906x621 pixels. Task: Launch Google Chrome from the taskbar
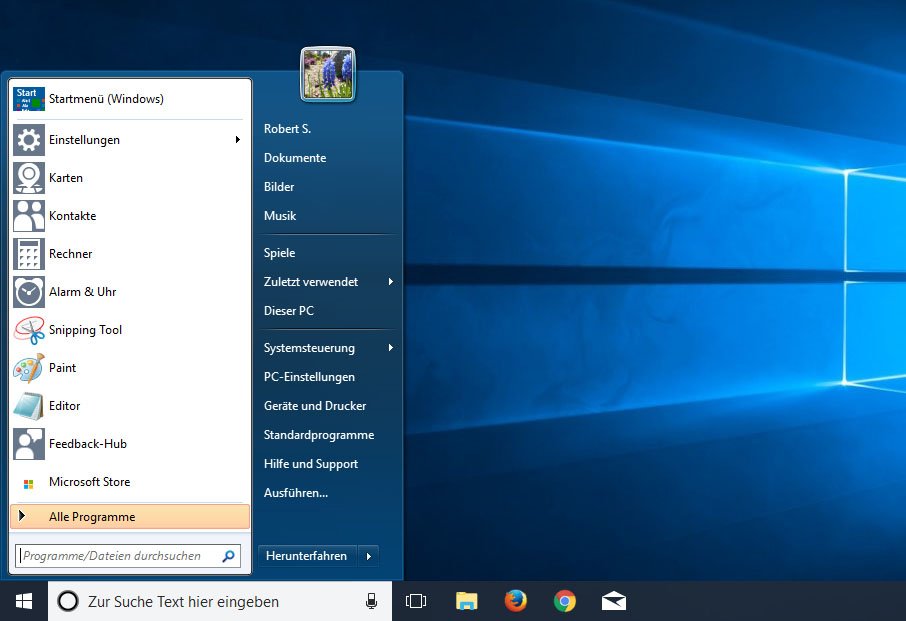point(565,601)
